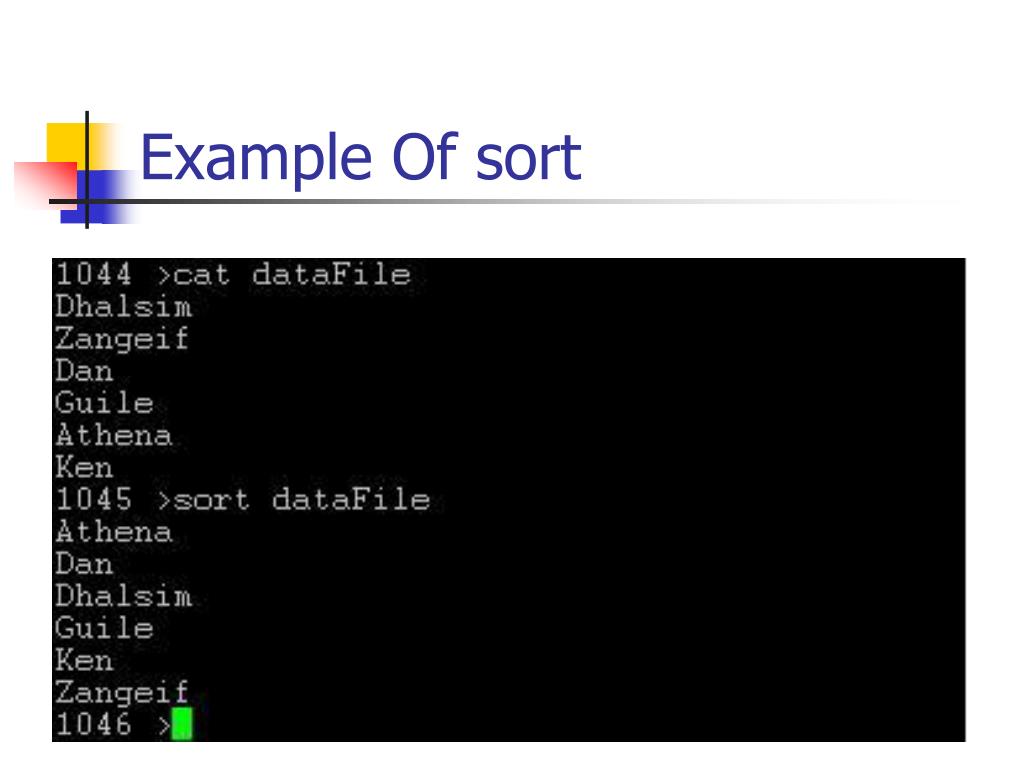The height and width of the screenshot is (768, 1024).
Task: Click the 1045 prompt number
Action: 93,500
